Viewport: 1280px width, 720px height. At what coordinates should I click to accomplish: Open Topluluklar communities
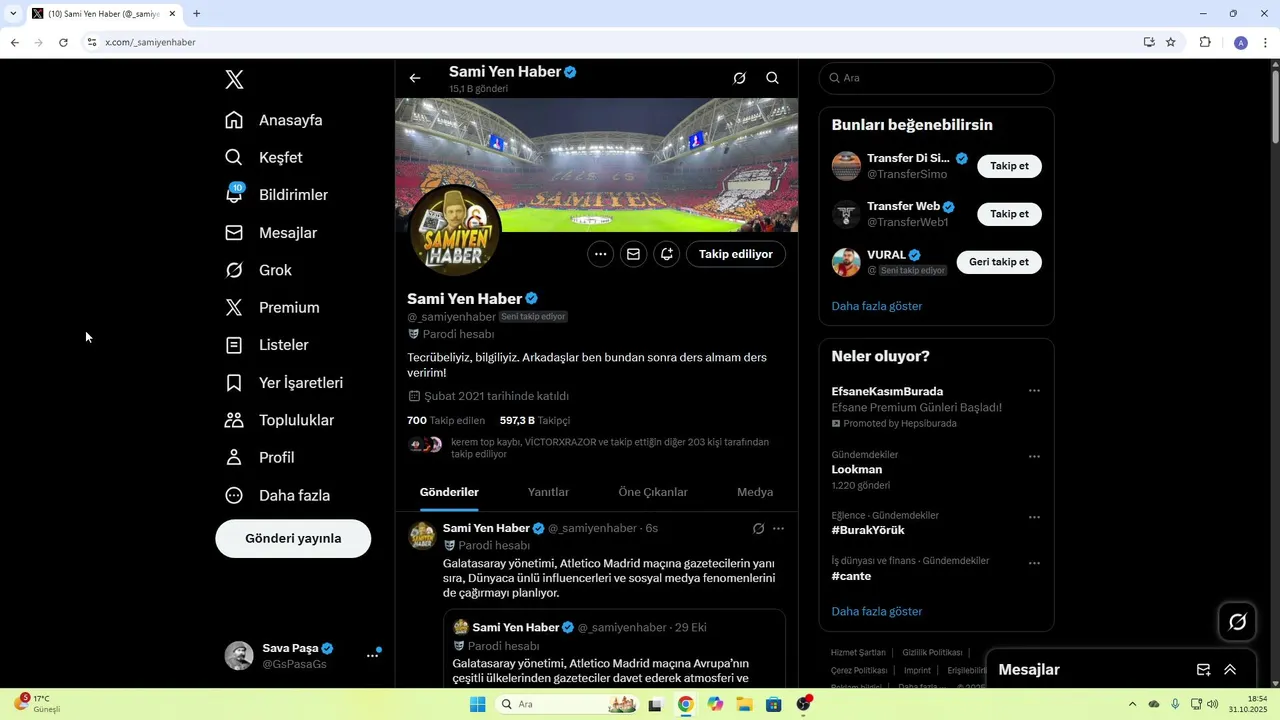[279, 420]
